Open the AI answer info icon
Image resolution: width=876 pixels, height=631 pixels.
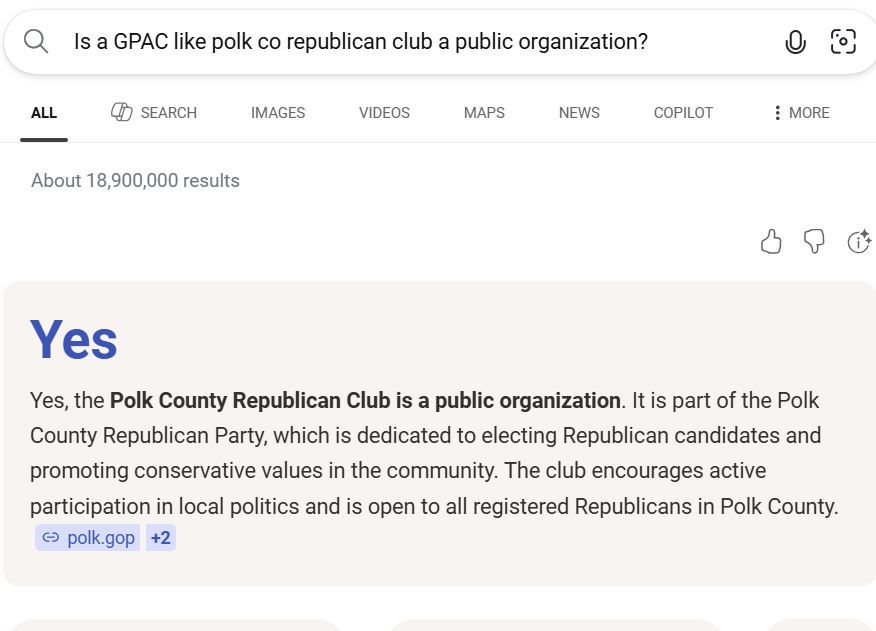pos(858,242)
